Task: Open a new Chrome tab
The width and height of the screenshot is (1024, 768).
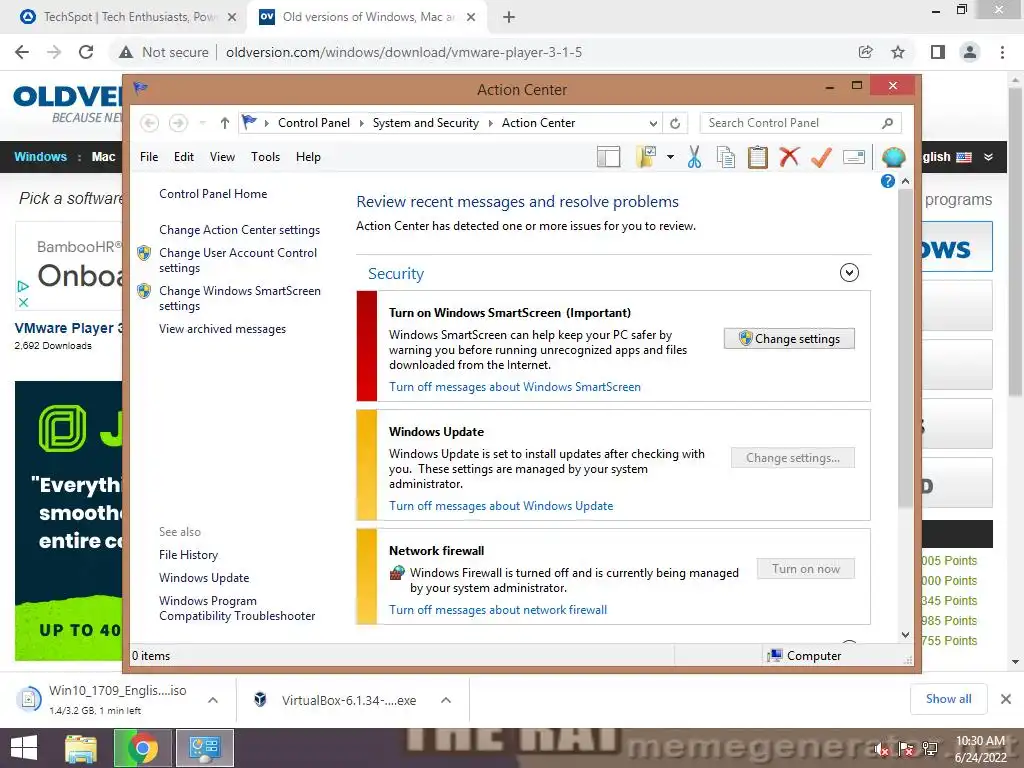Action: [509, 17]
